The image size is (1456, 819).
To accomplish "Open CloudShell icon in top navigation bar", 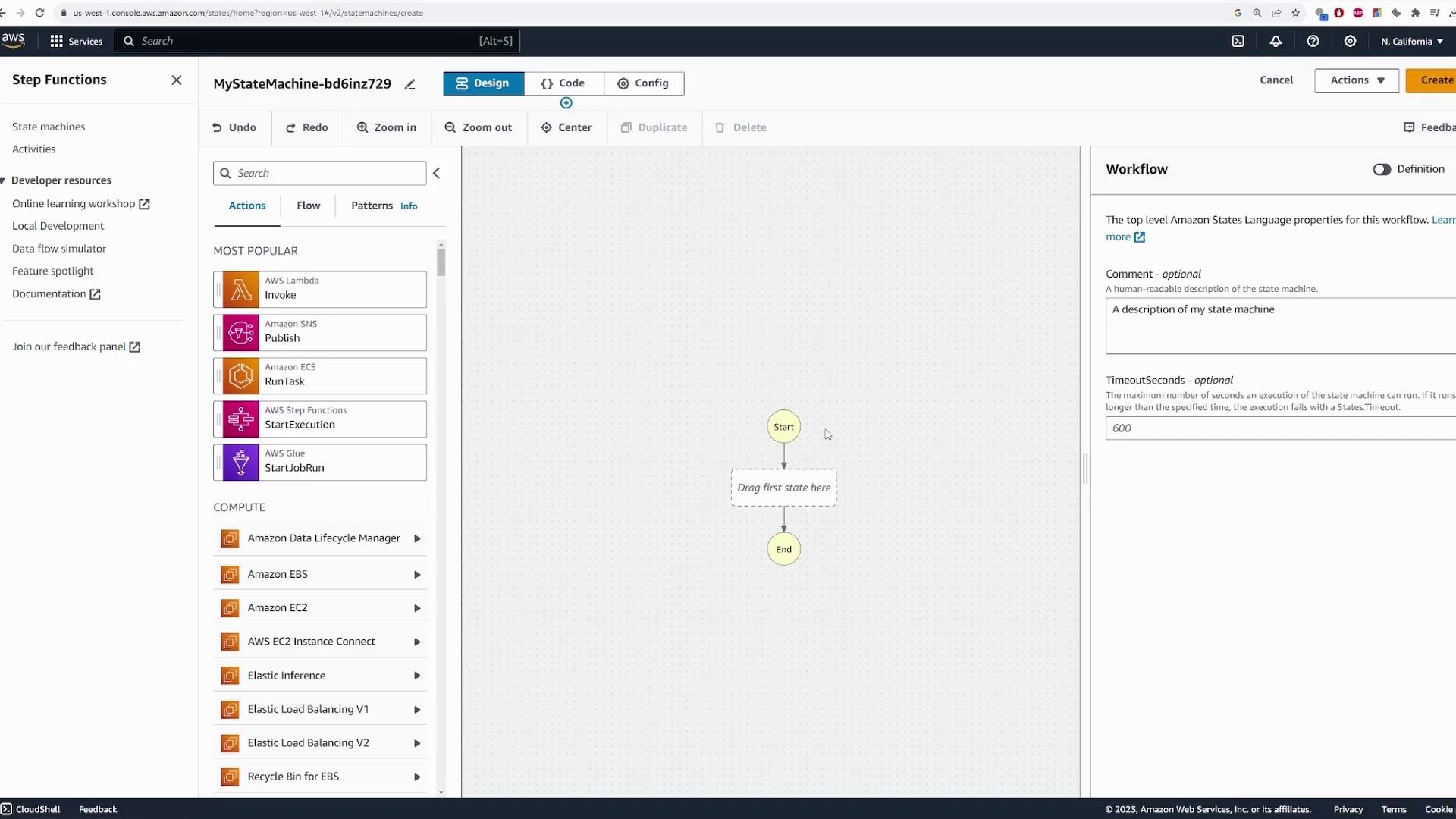I will tap(1238, 41).
